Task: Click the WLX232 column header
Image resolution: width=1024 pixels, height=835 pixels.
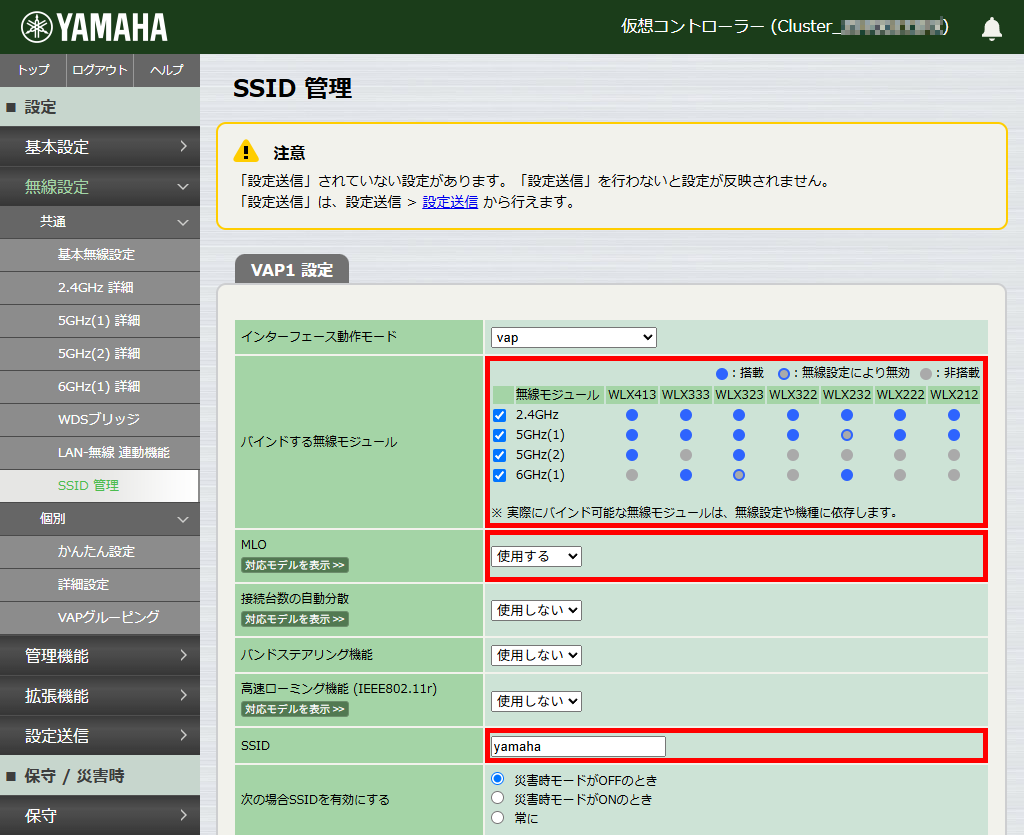Action: [x=846, y=394]
